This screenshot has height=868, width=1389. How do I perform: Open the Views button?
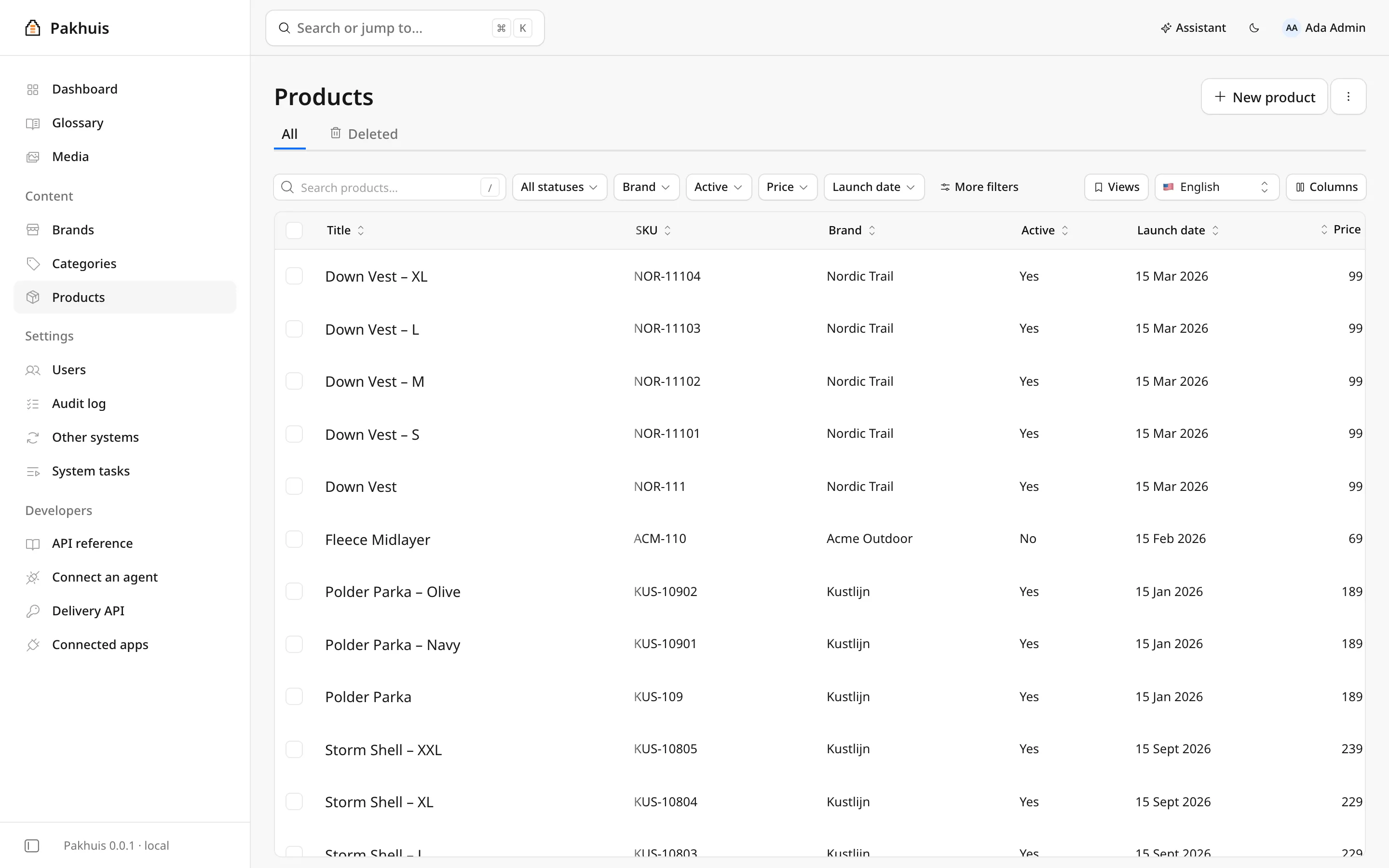pyautogui.click(x=1116, y=187)
